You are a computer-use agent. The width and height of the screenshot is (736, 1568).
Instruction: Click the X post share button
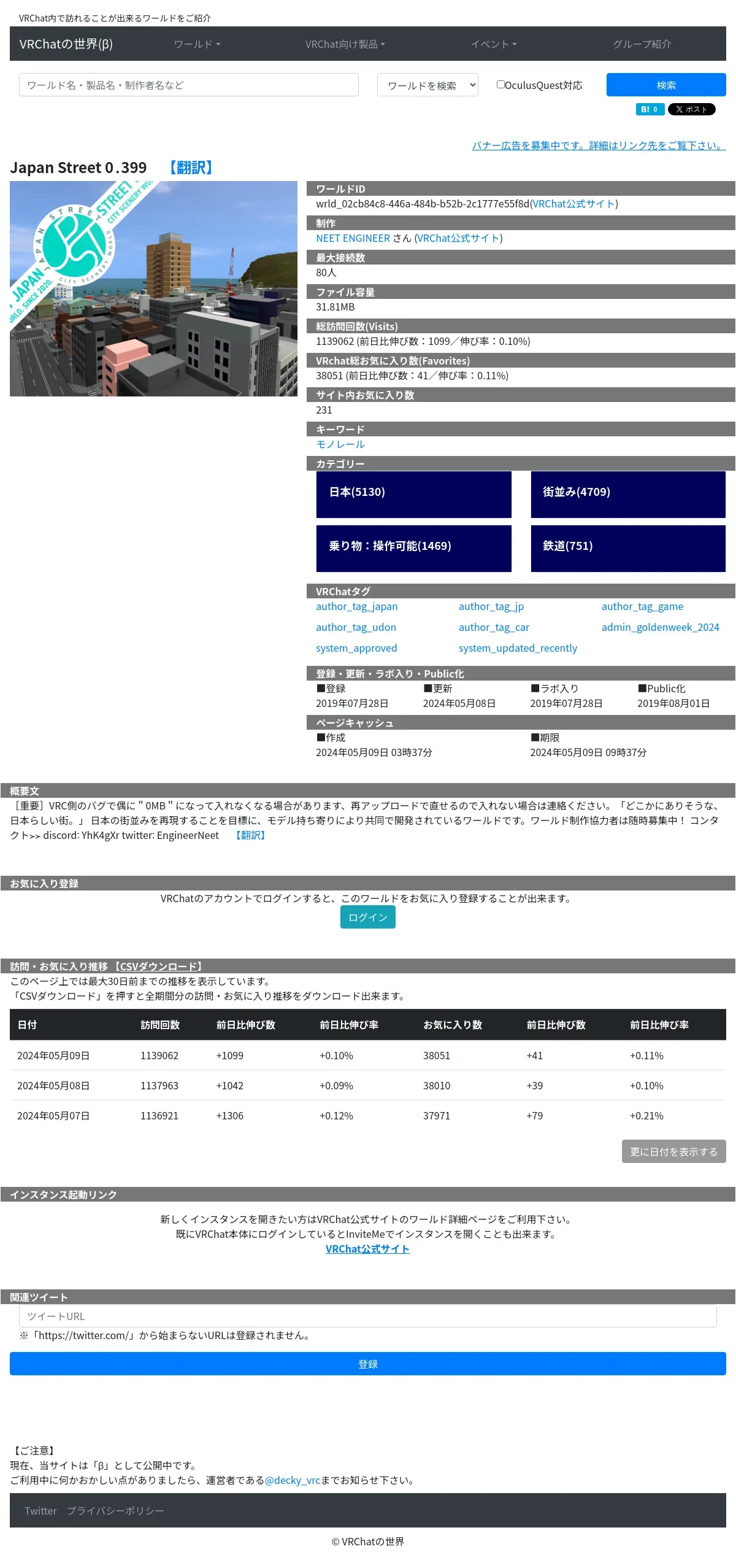pyautogui.click(x=691, y=109)
